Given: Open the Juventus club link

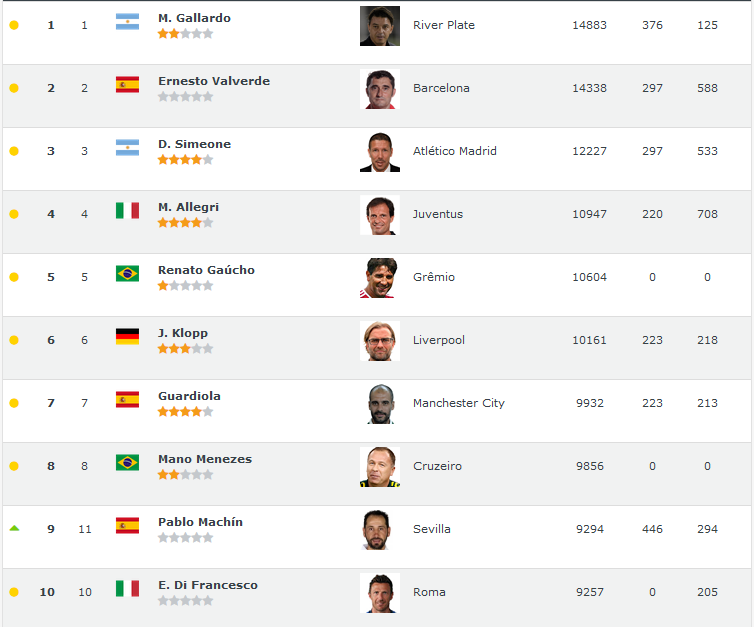Looking at the screenshot, I should pyautogui.click(x=438, y=214).
